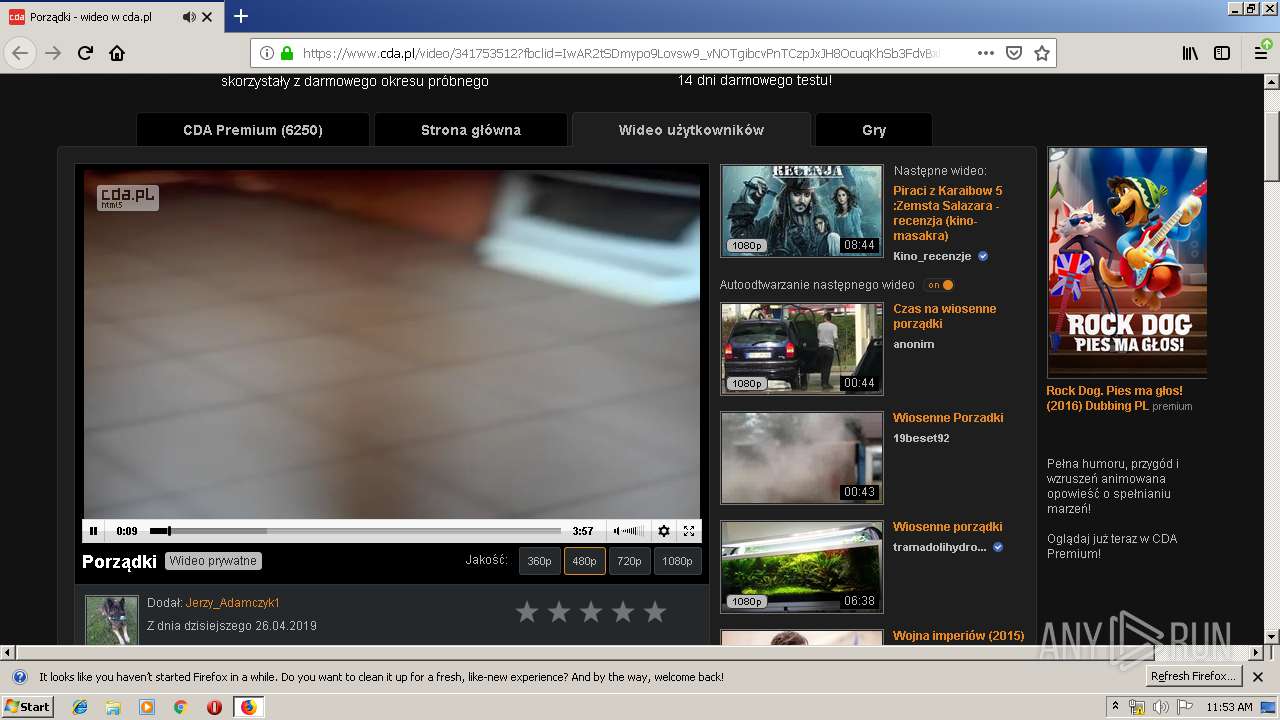Go to Firefox home page
The image size is (1280, 720).
pos(117,53)
